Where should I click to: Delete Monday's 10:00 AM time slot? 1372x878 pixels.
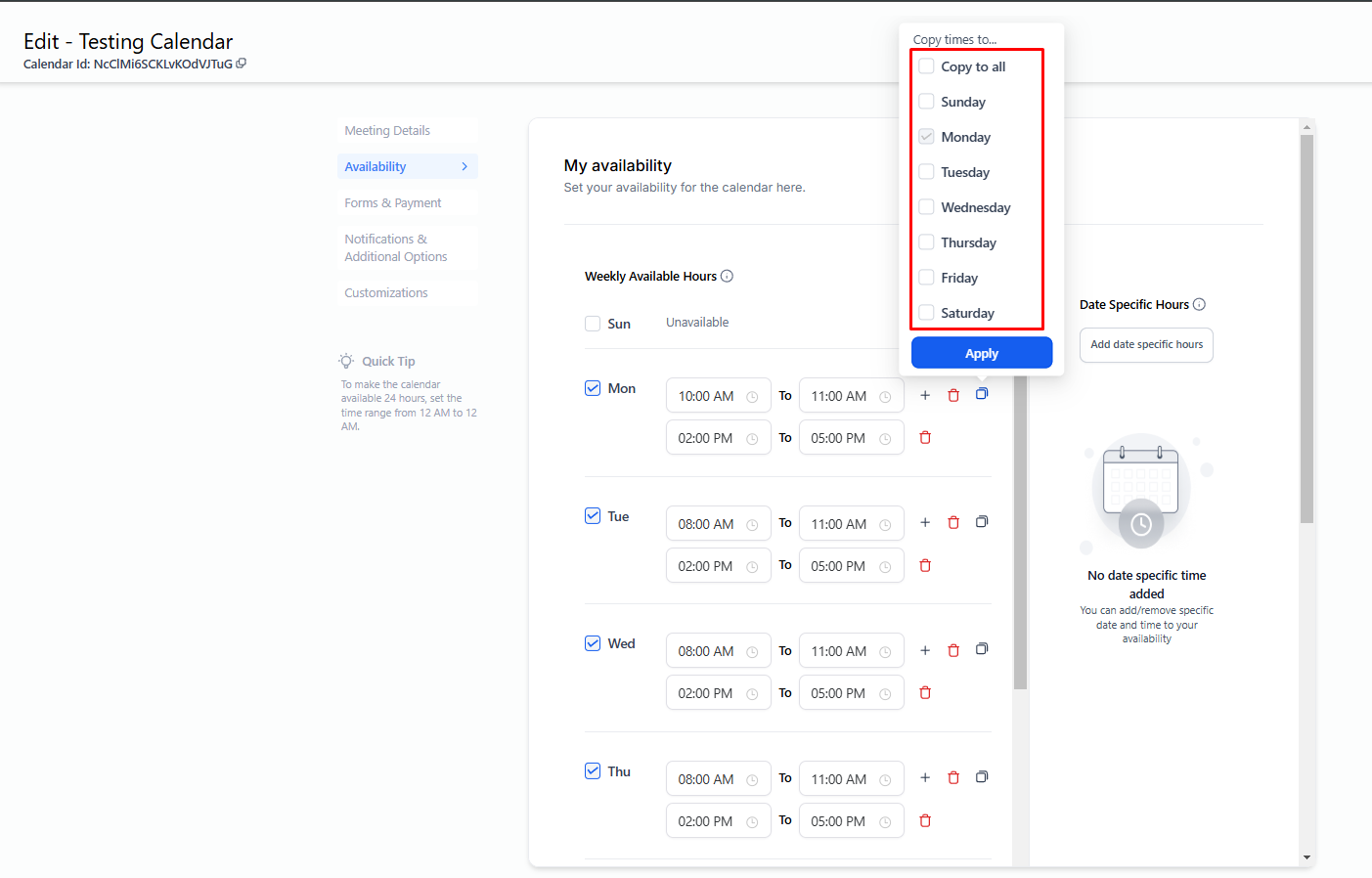click(x=953, y=396)
